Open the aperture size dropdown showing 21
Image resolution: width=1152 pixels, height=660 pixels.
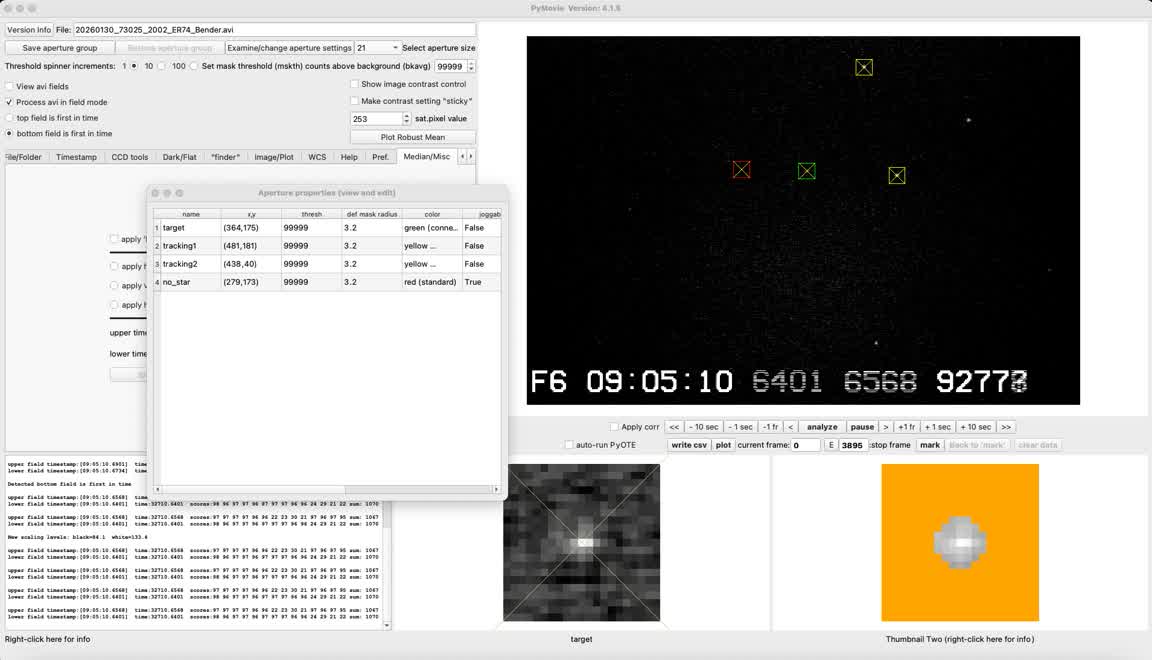tap(378, 48)
